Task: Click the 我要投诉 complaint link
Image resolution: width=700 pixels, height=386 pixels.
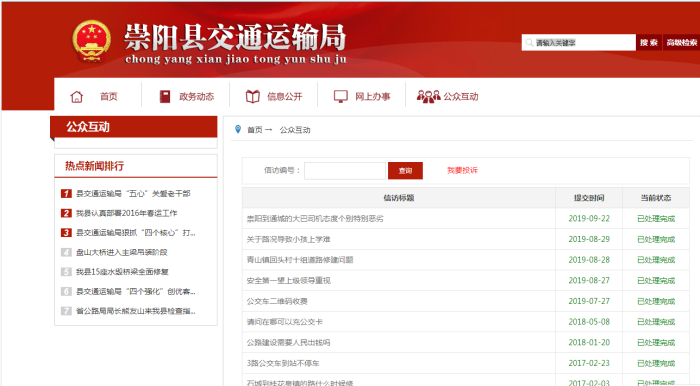Action: pyautogui.click(x=462, y=170)
